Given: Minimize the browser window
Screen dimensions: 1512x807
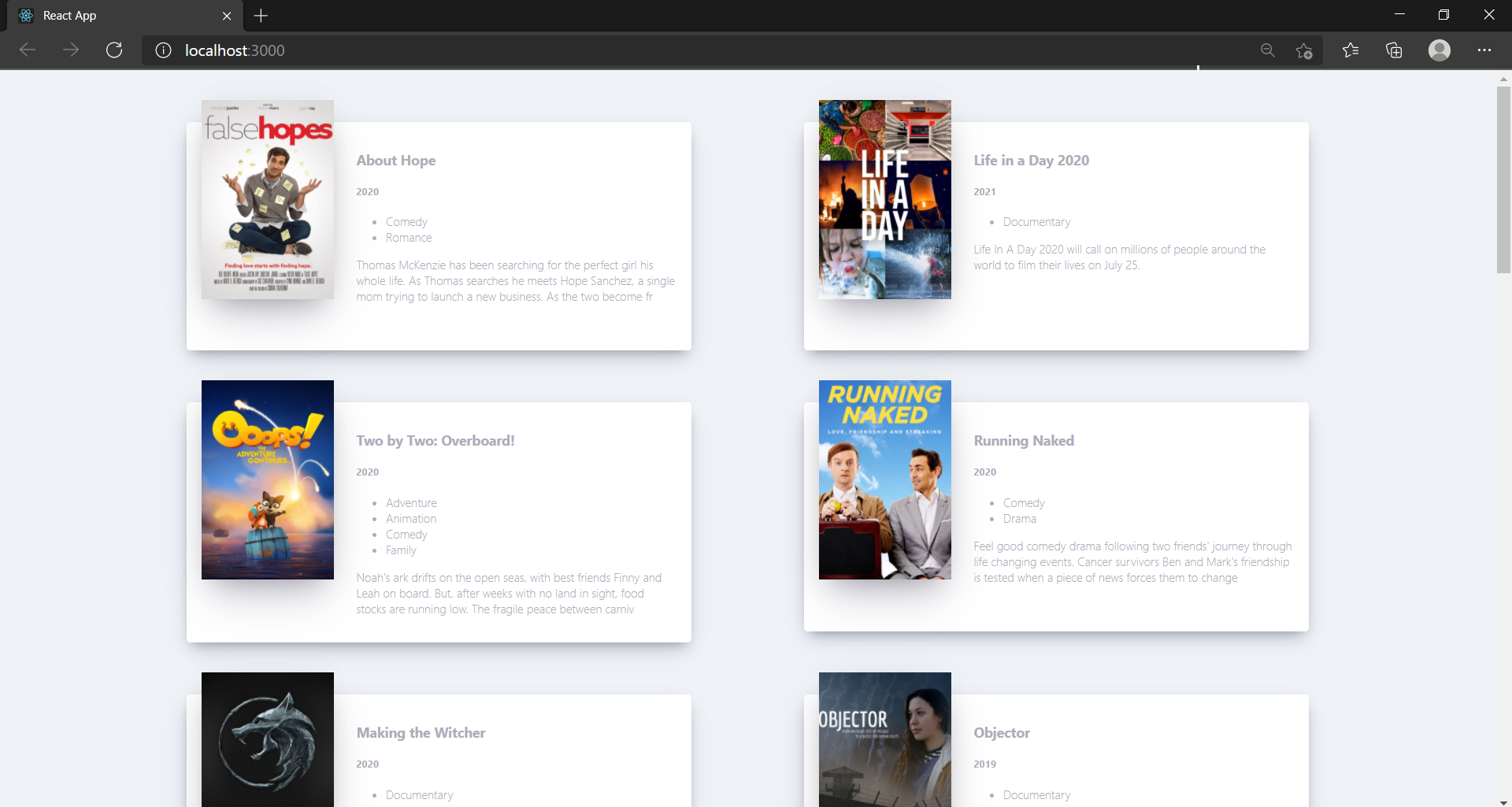Looking at the screenshot, I should pos(1399,15).
